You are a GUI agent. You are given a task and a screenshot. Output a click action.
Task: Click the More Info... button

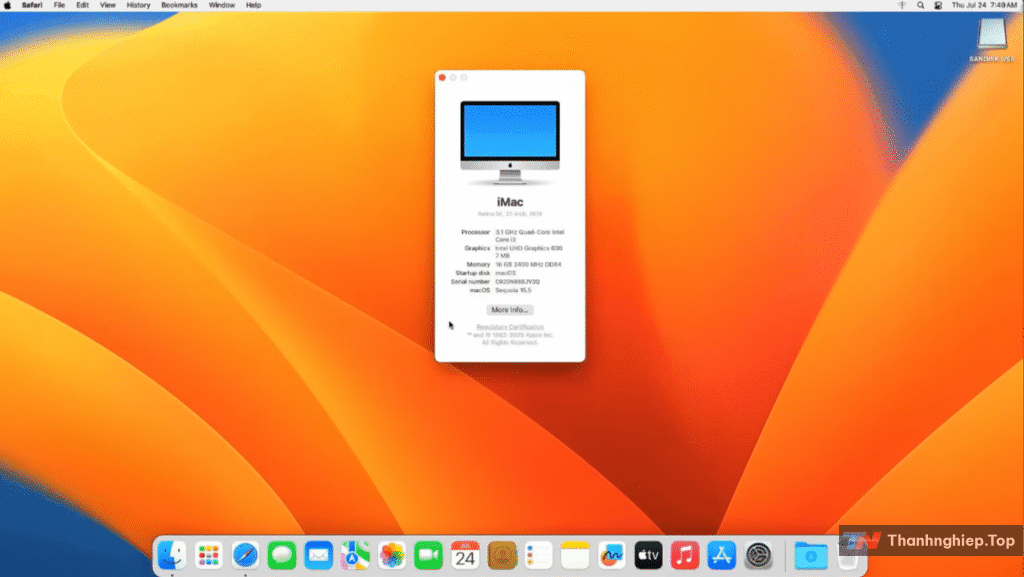[x=510, y=310]
